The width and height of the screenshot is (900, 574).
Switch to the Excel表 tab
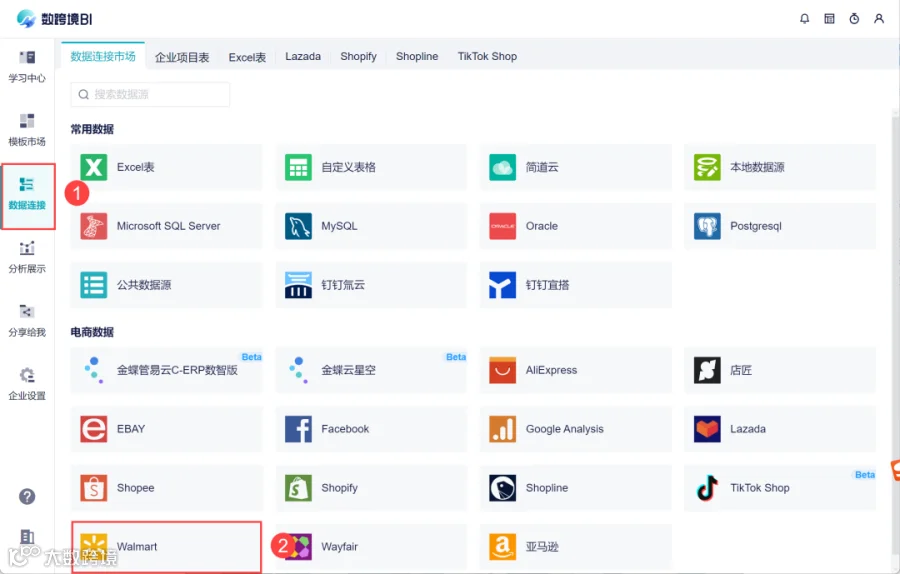247,57
